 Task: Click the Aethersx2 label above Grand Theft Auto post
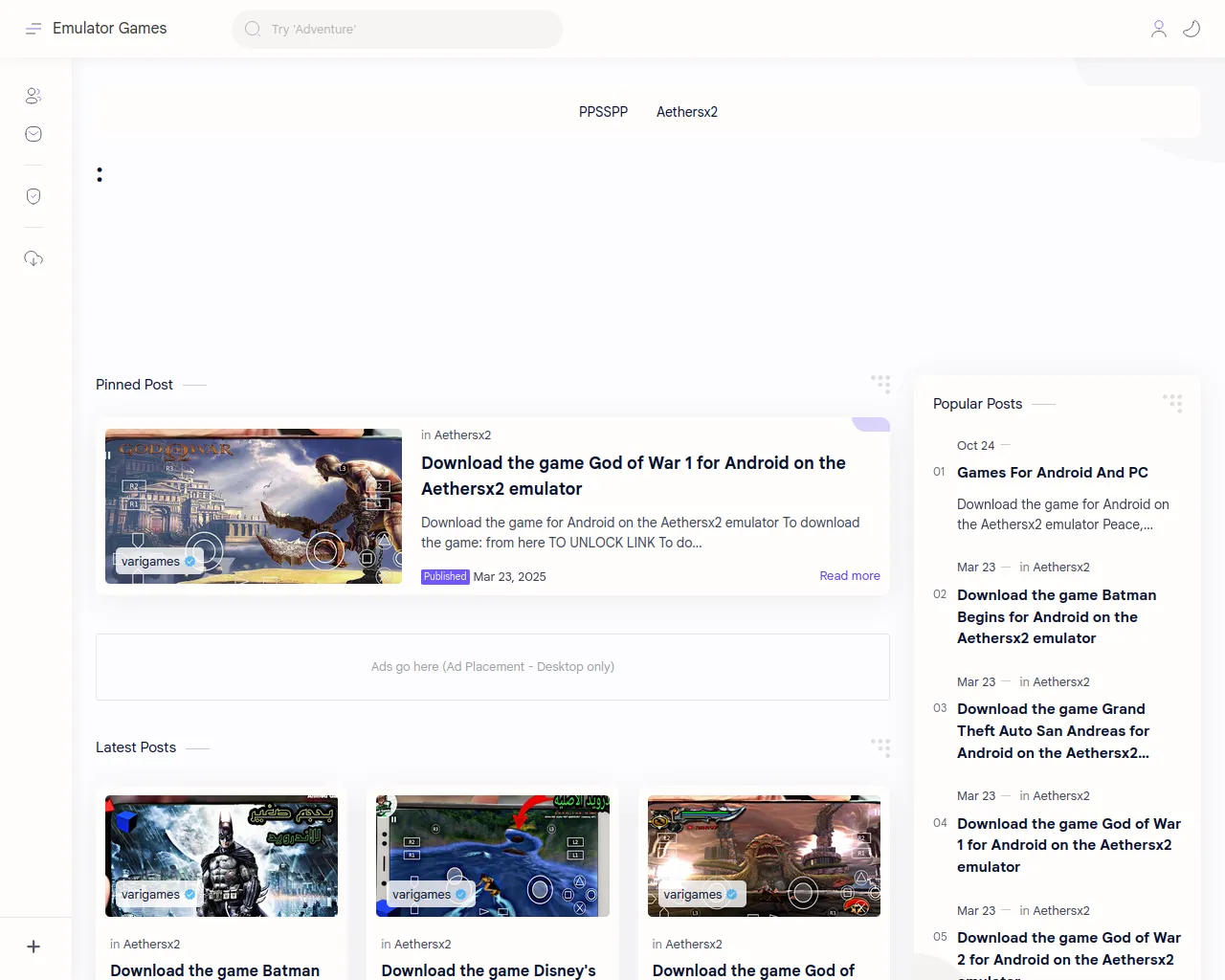click(1061, 681)
